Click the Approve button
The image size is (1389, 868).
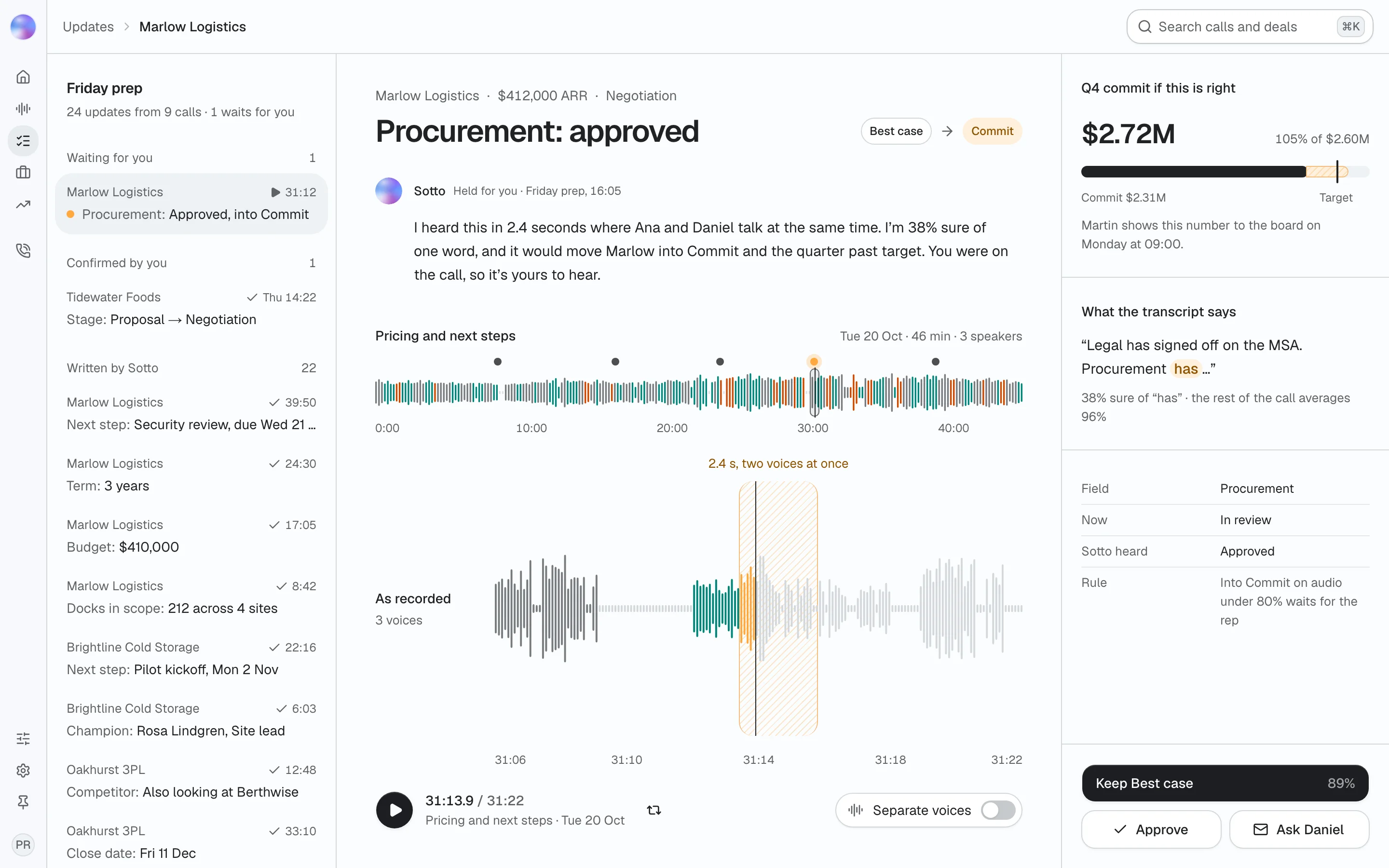coord(1151,829)
